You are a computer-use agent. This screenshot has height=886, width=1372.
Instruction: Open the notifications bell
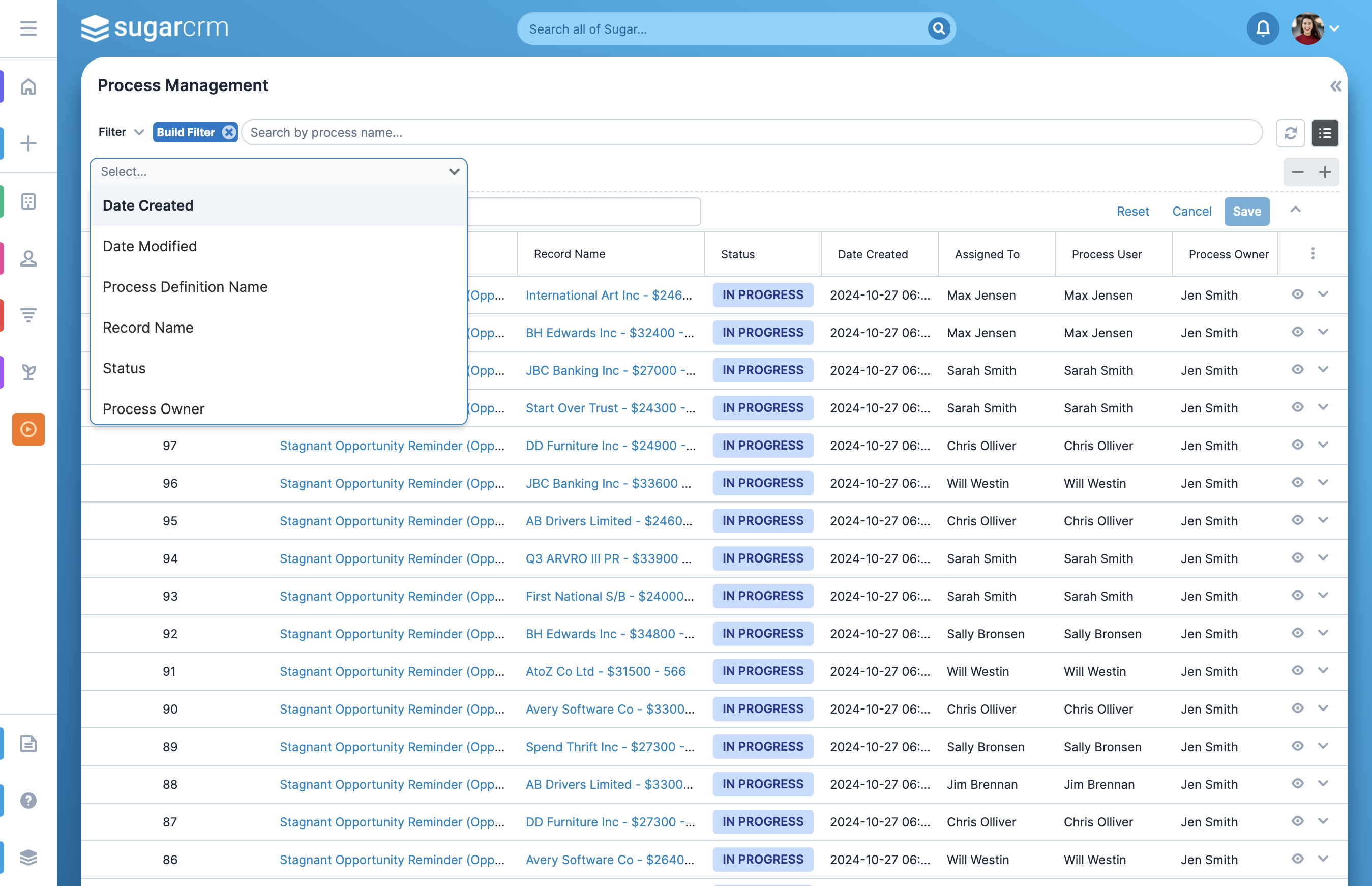[1263, 28]
